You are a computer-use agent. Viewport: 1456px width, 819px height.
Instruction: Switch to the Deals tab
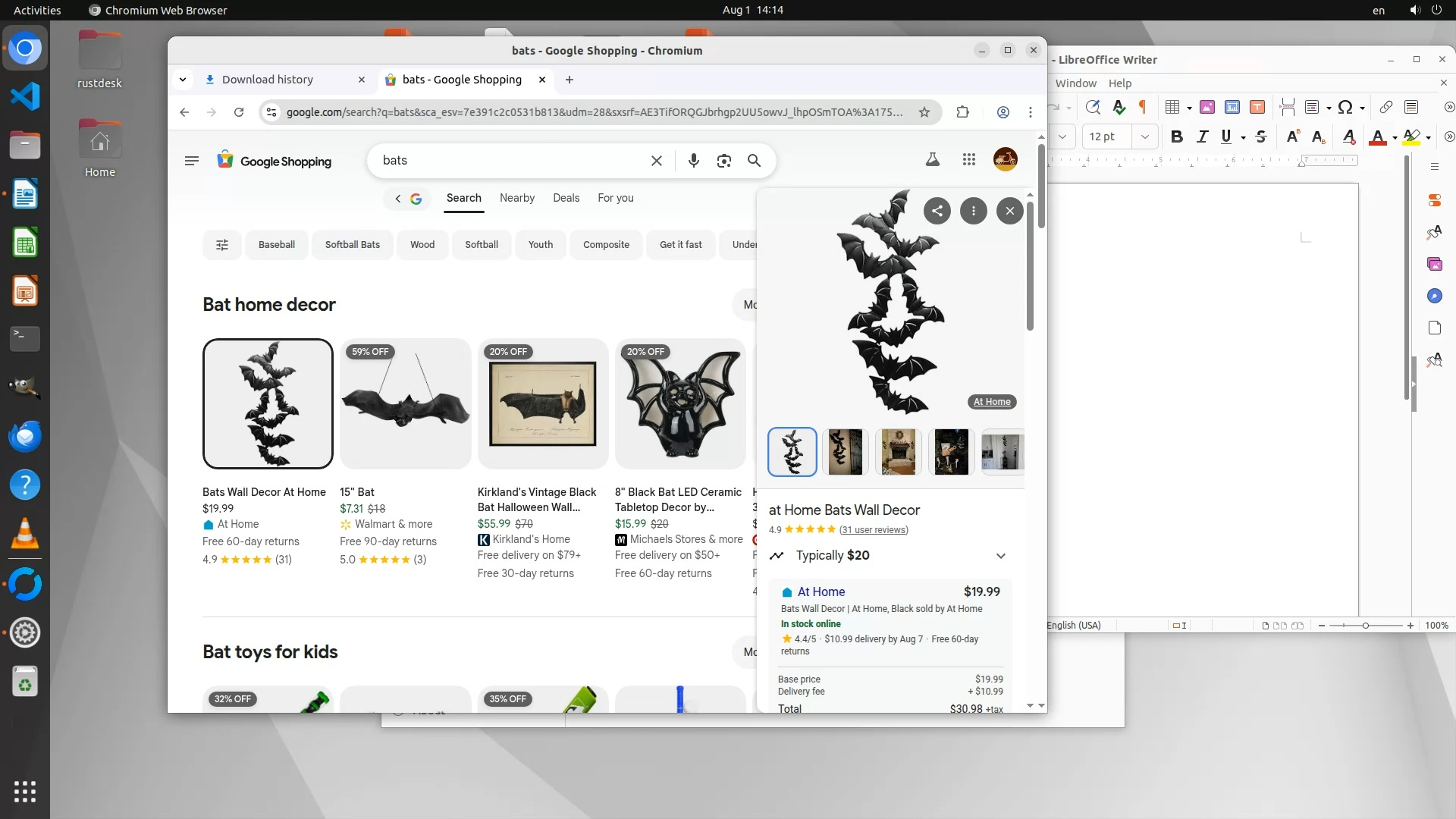click(x=566, y=198)
